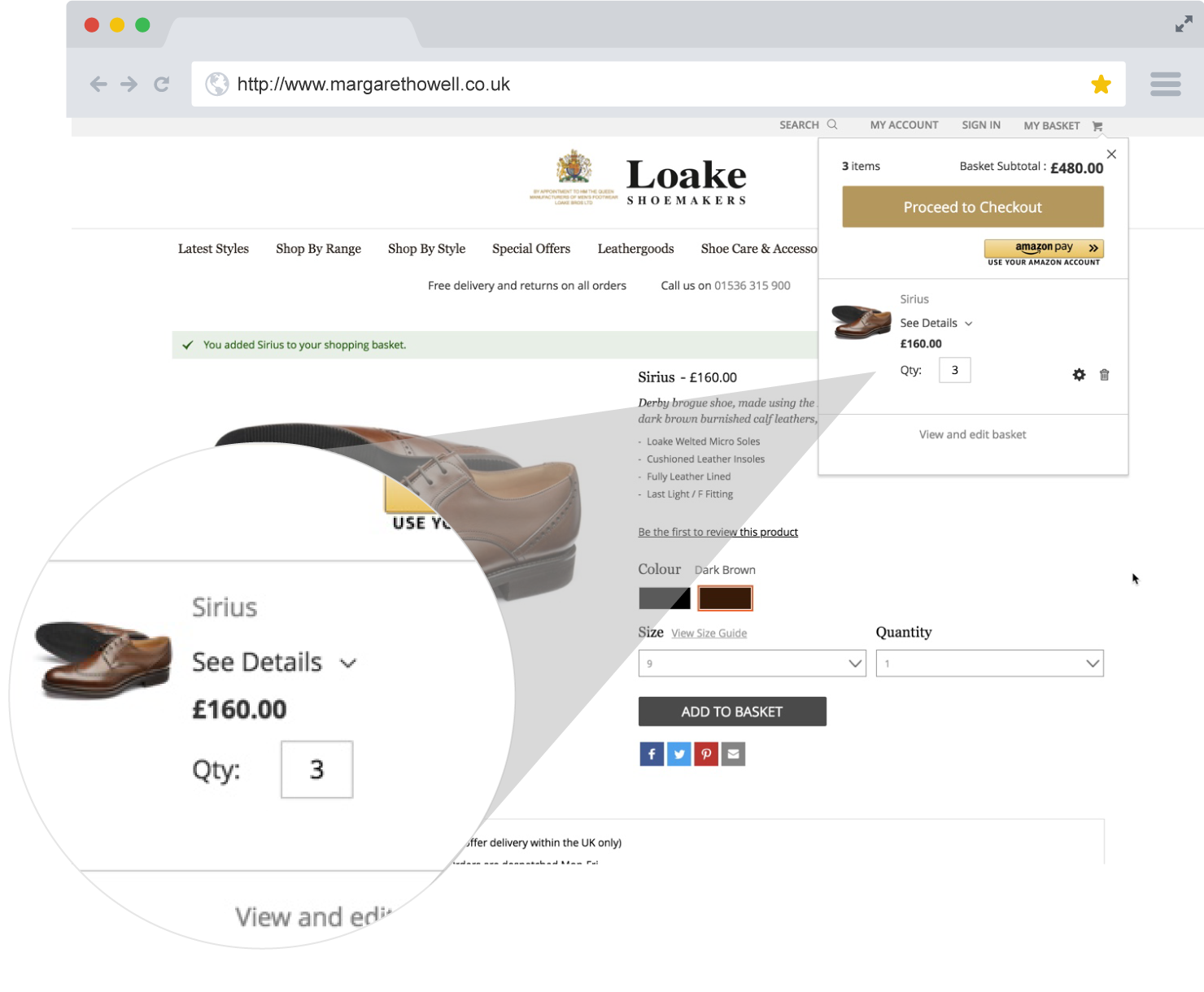
Task: Click 'Free delivery and returns on all orders'
Action: coord(527,286)
